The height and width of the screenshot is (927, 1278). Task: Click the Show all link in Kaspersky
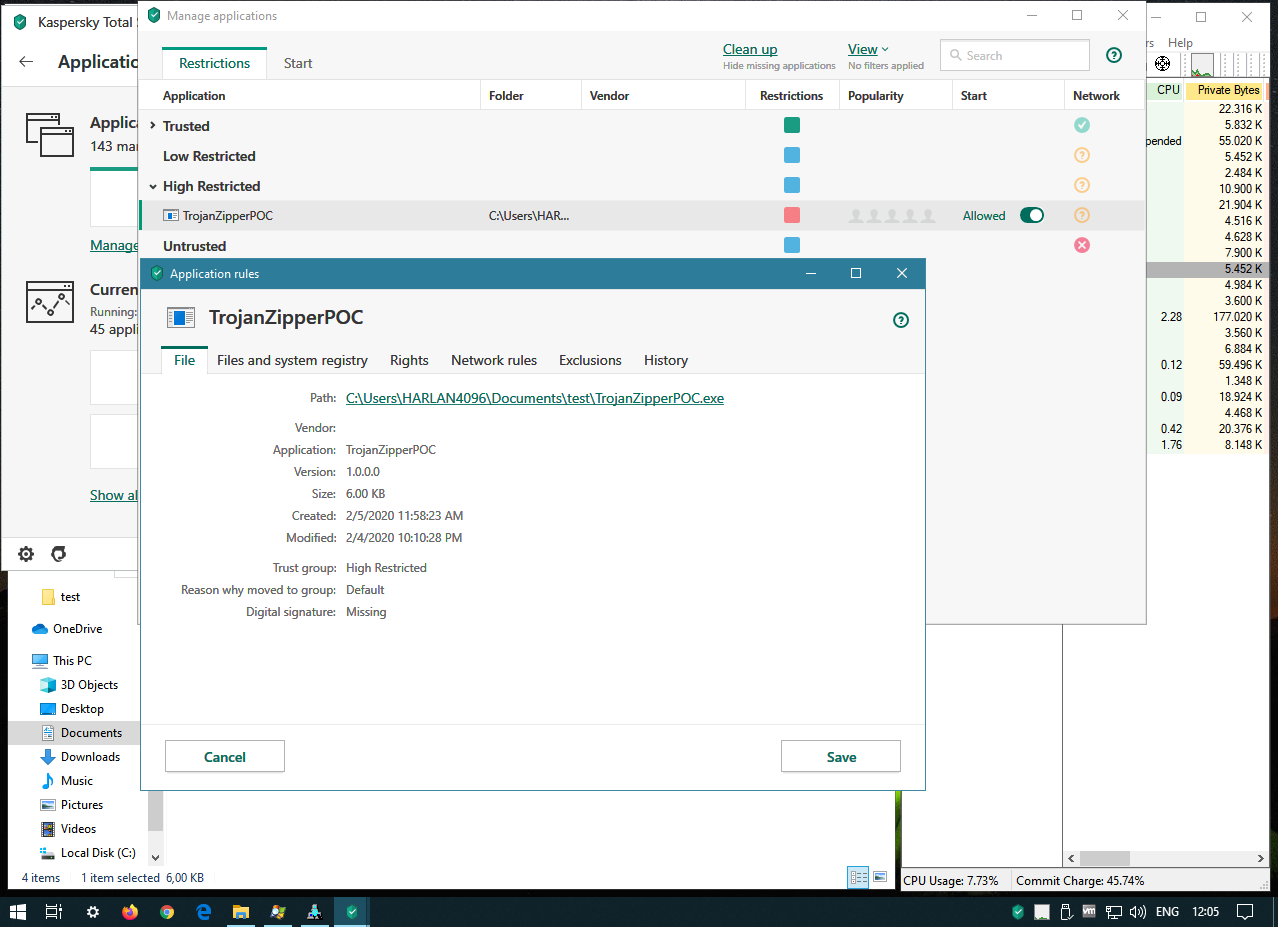[x=114, y=495]
